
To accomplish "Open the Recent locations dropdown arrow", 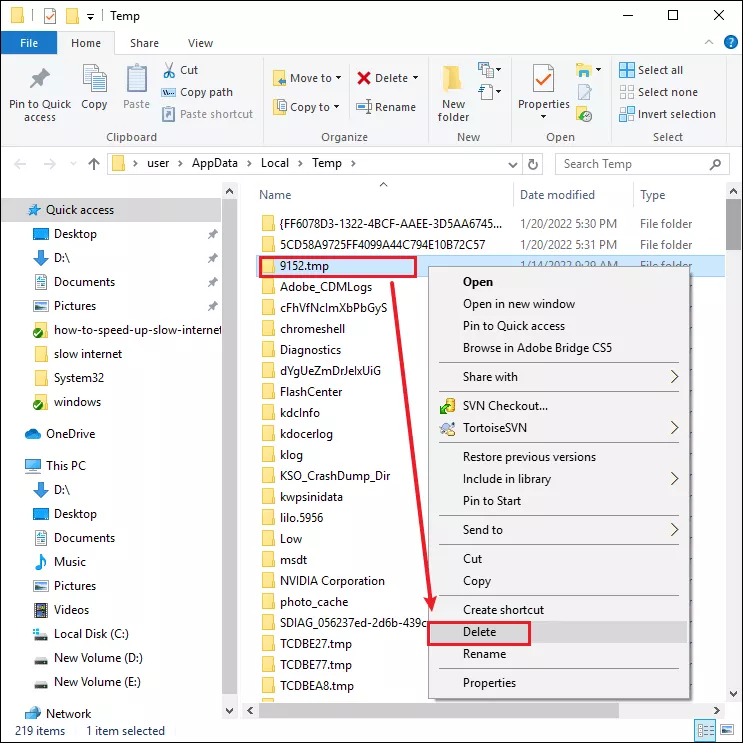I will point(73,164).
